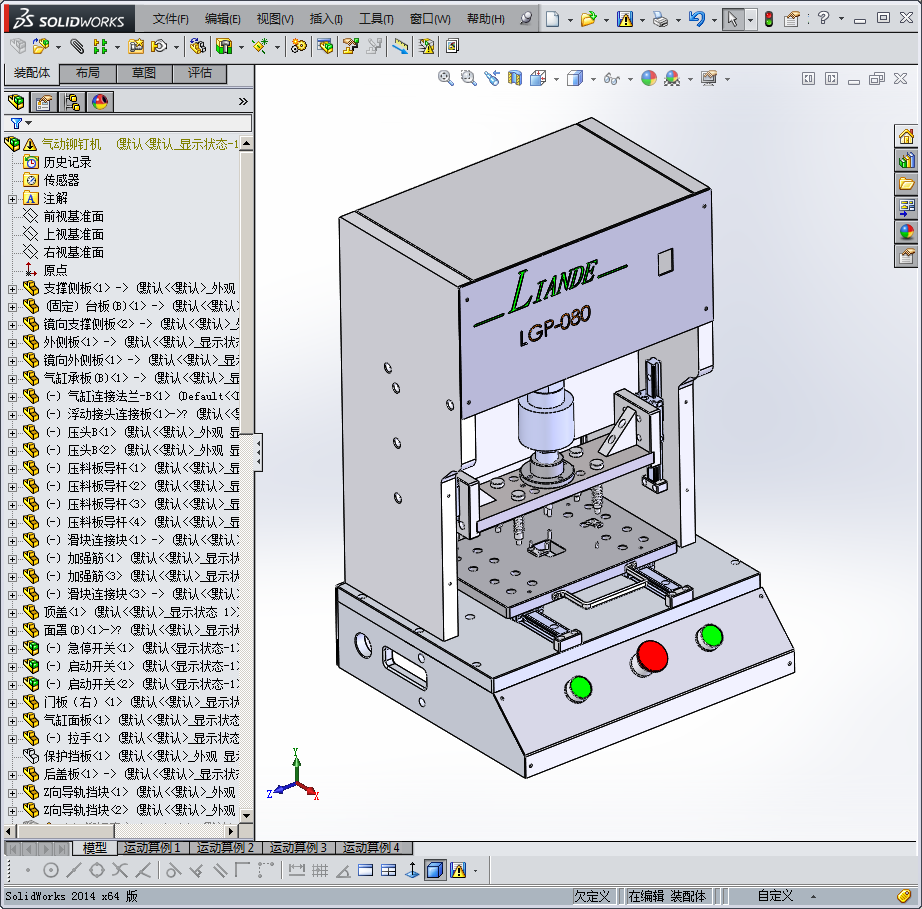Switch to the 评估 tab

[200, 73]
